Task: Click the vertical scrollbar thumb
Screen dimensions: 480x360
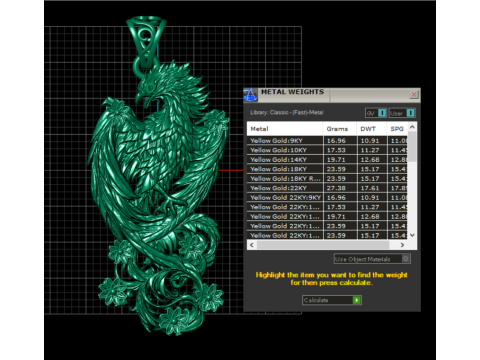Action: coord(412,147)
